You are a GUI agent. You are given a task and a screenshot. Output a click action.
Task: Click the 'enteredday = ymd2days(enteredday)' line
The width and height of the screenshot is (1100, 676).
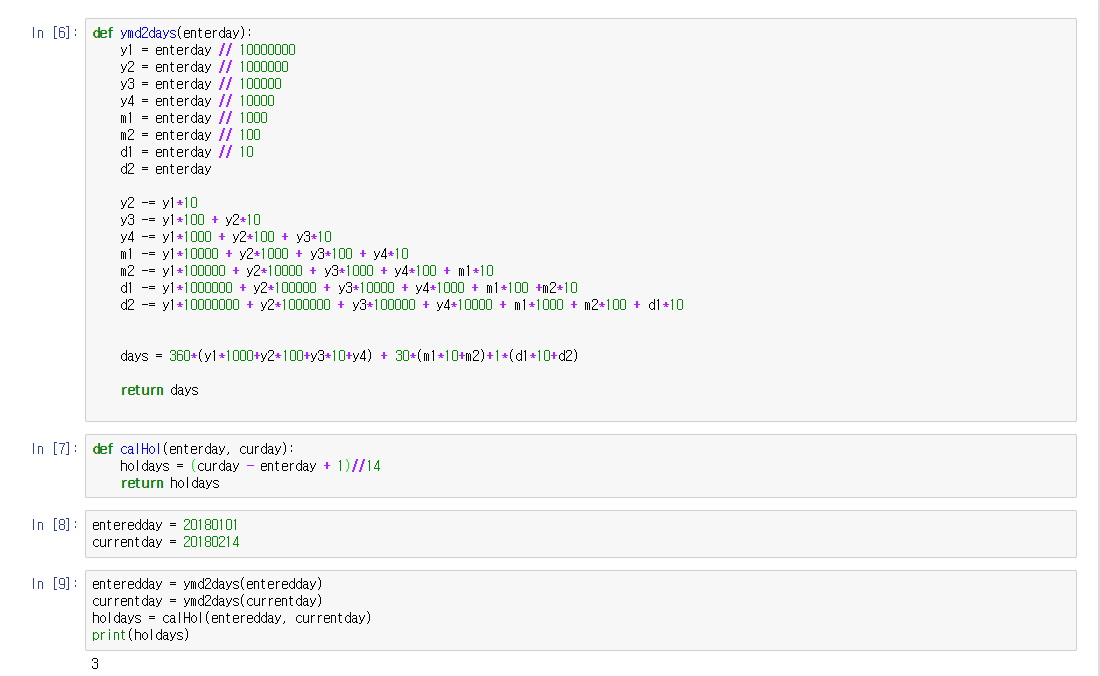207,583
